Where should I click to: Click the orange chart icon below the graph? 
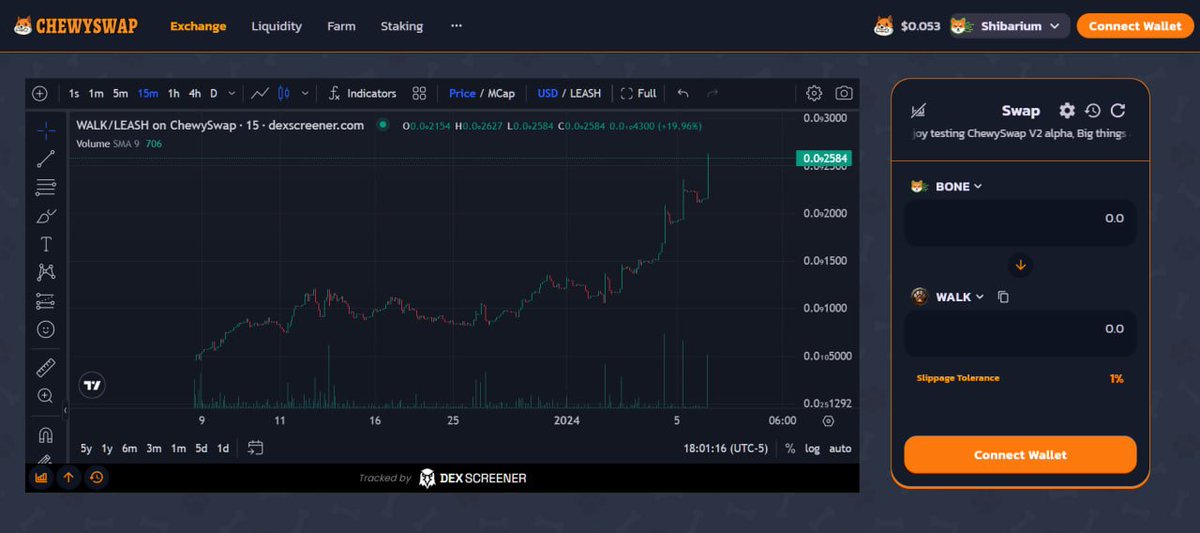[41, 477]
